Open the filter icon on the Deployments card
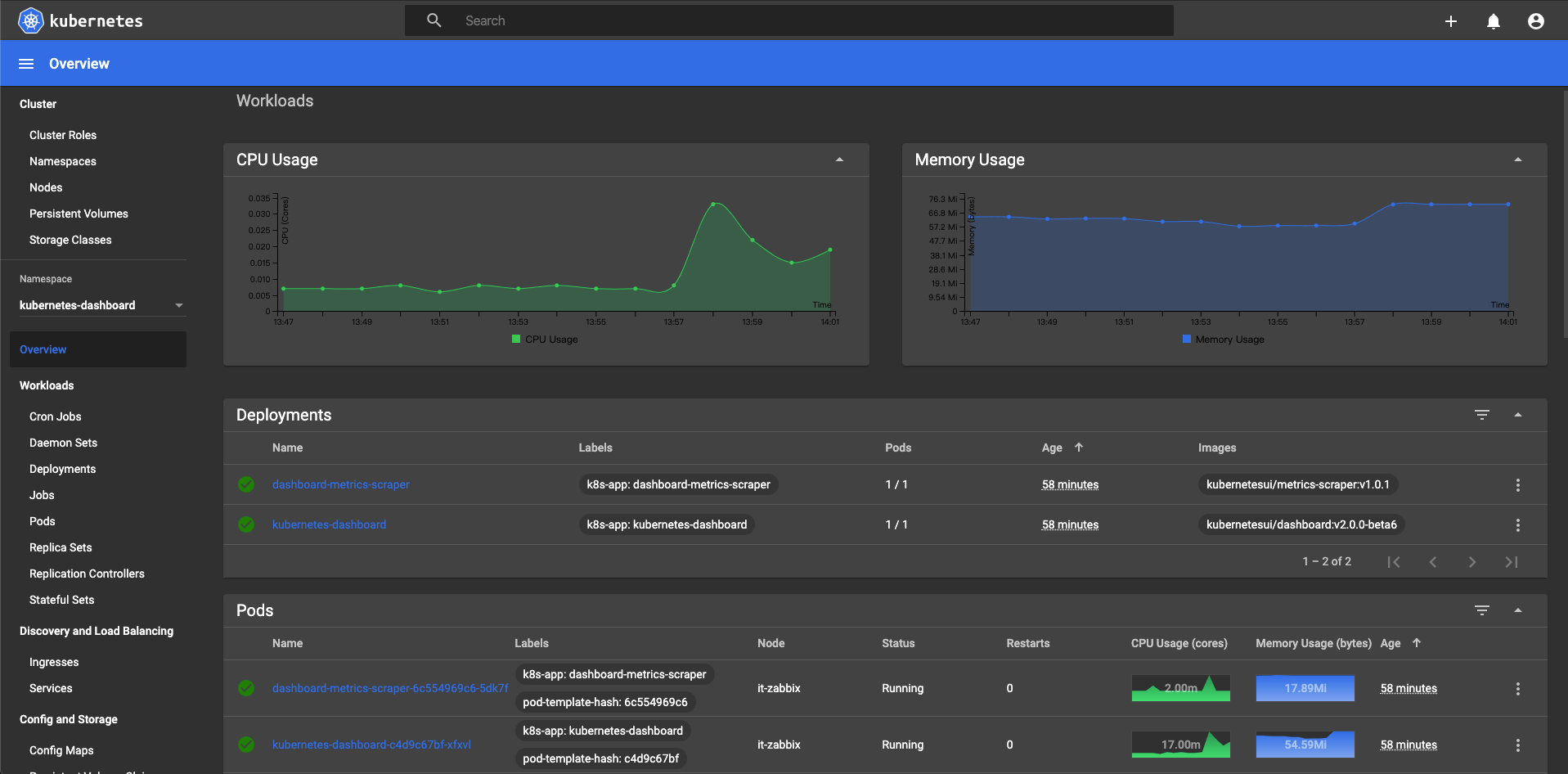The height and width of the screenshot is (774, 1568). pos(1481,415)
